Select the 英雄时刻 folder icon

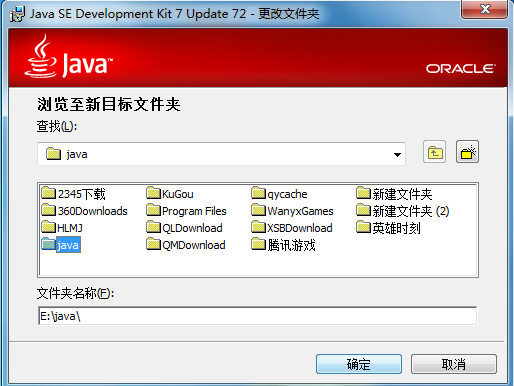[364, 227]
